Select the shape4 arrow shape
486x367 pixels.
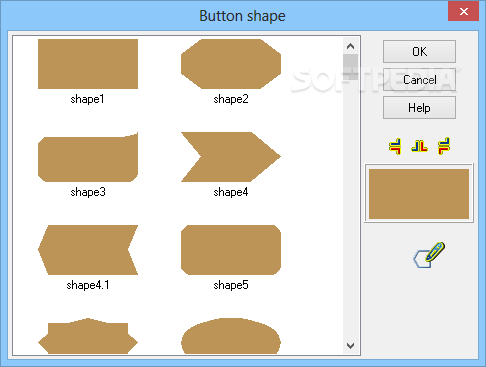(x=231, y=157)
